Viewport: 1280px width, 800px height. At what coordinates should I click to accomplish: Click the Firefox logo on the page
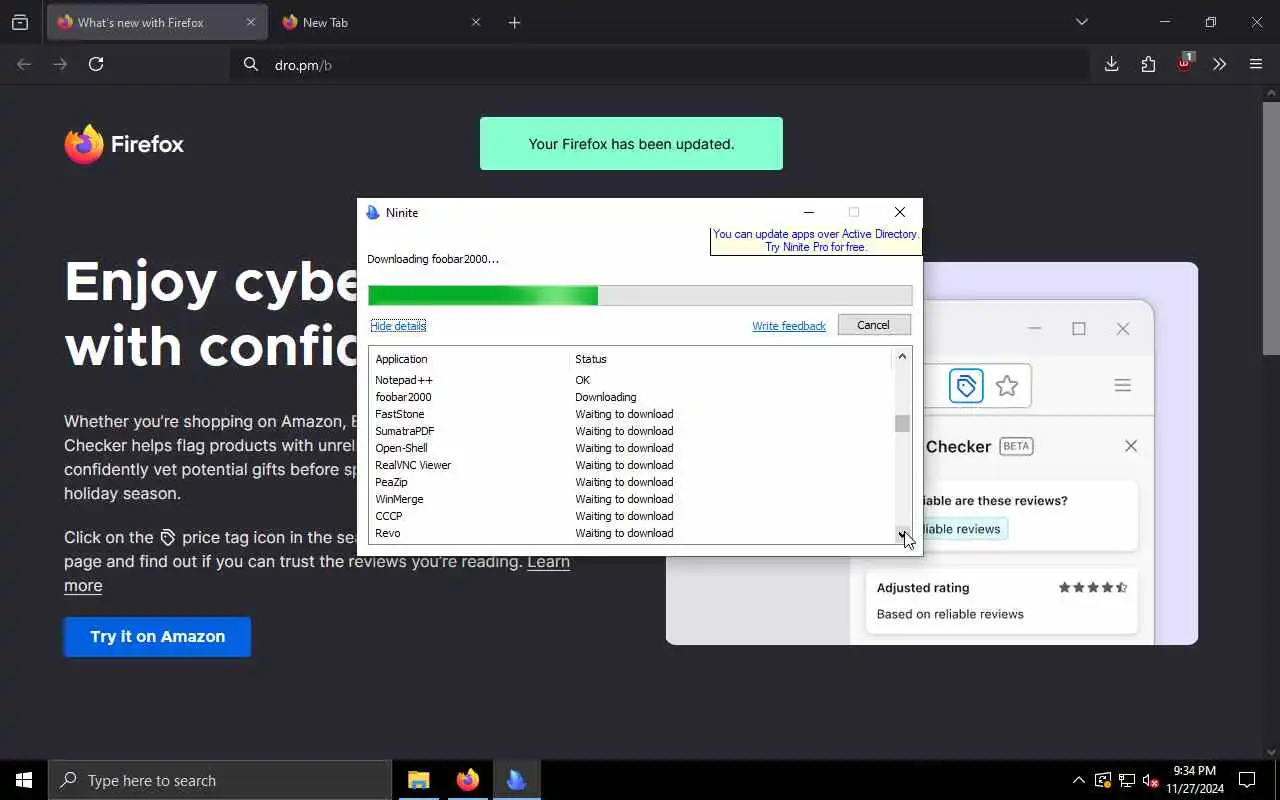124,144
